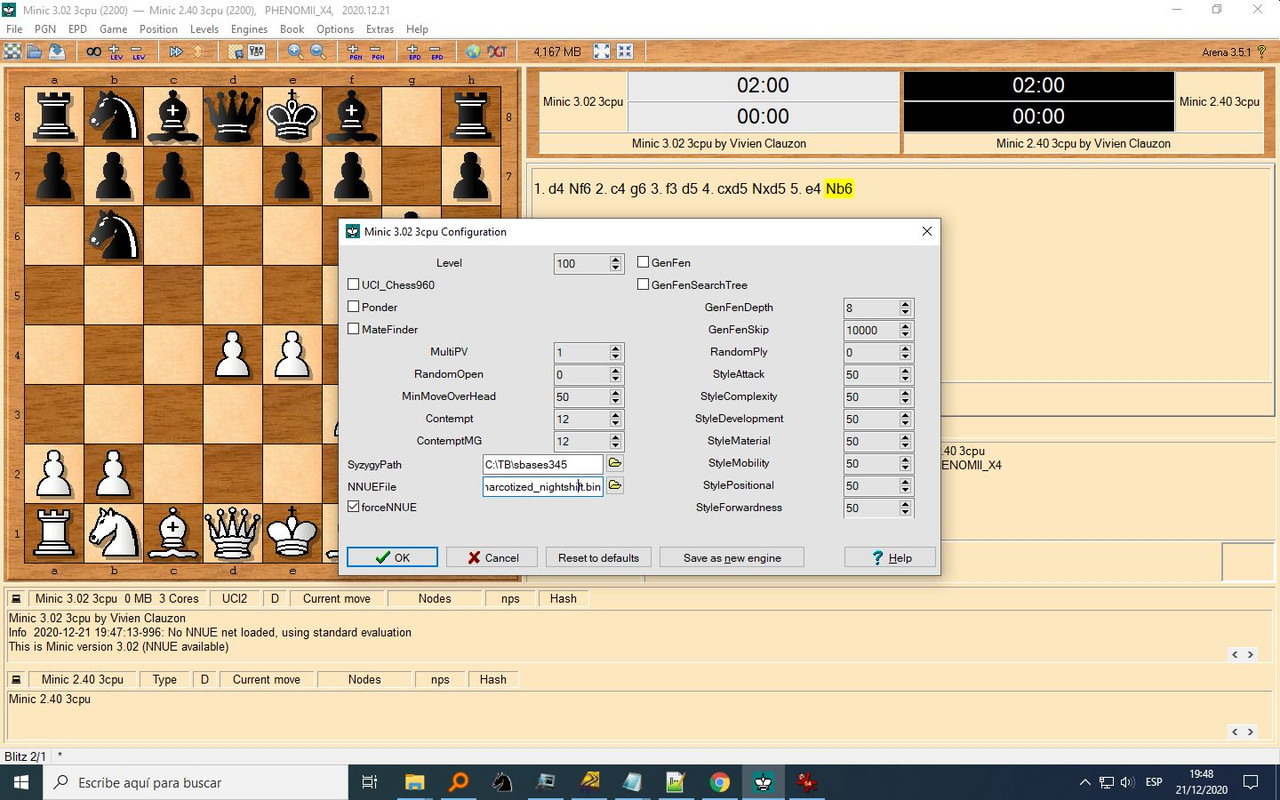Click the MinMoveOverHead stepper arrows
1280x800 pixels.
(x=615, y=397)
